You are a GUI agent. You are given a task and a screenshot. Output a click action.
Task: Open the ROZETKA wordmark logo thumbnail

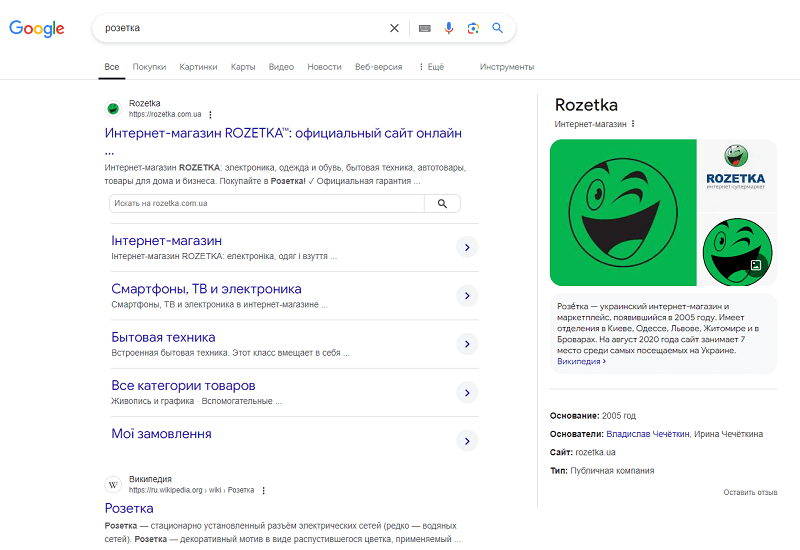coord(737,176)
